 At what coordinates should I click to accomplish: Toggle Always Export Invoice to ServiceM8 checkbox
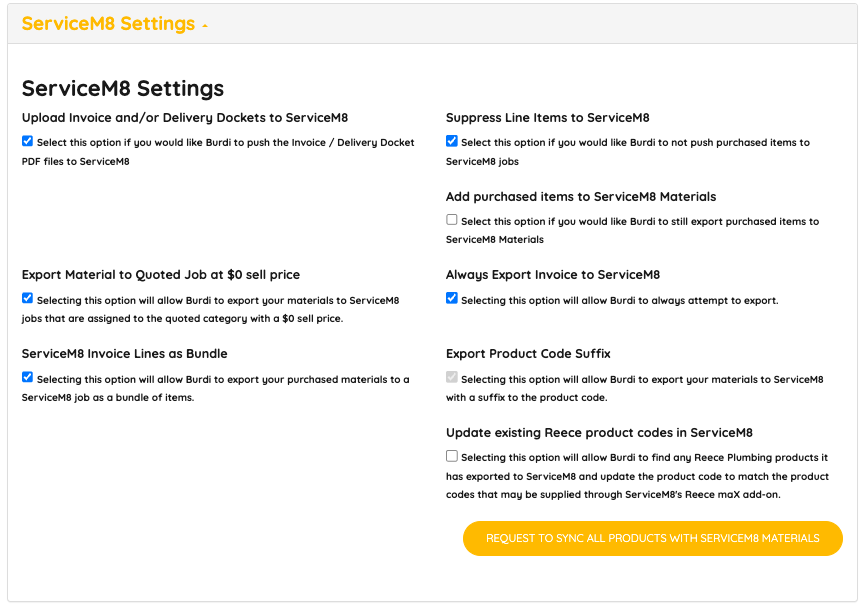pyautogui.click(x=451, y=298)
